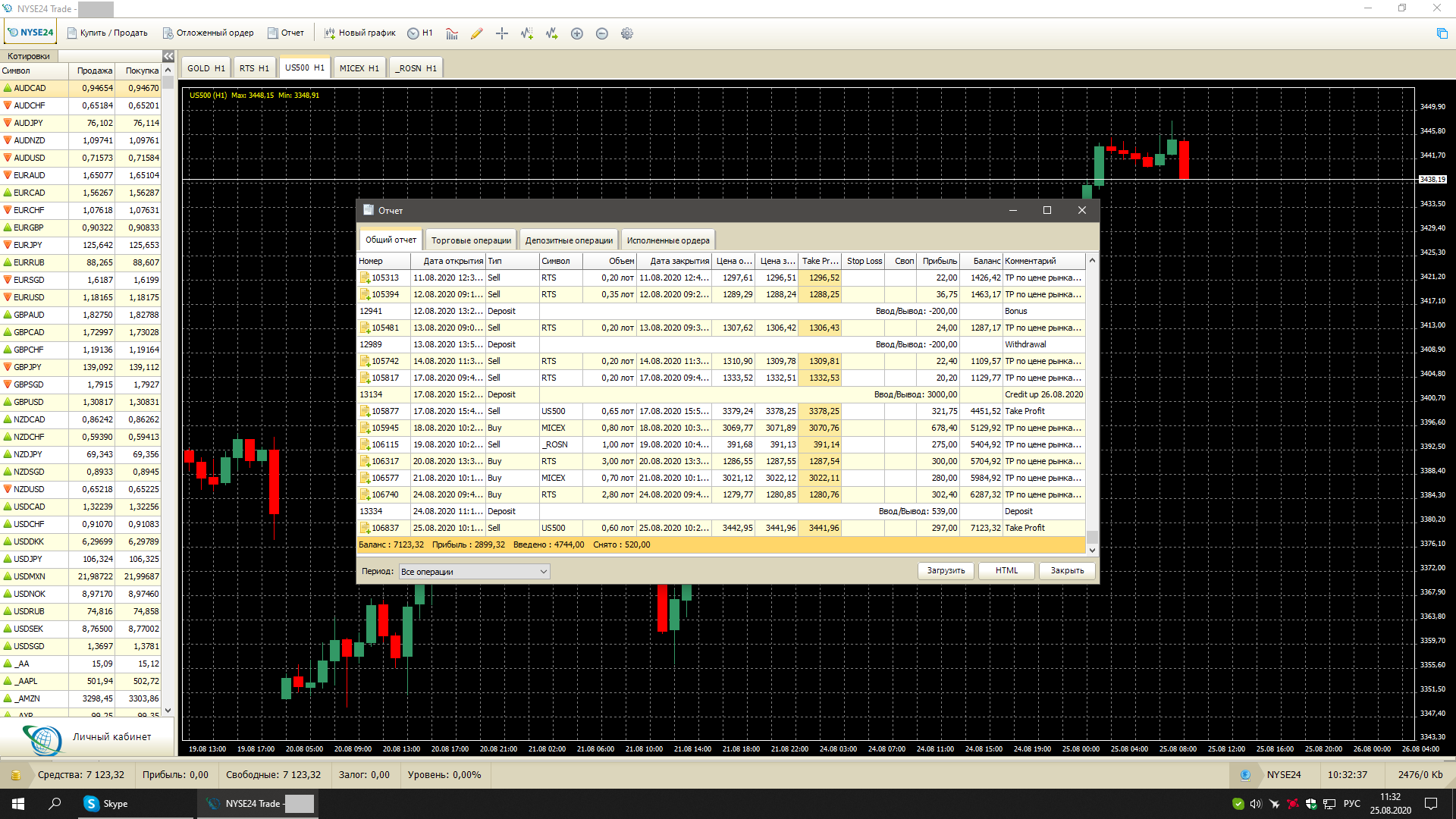Open Депозитные операции tab in report
This screenshot has height=819, width=1456.
click(569, 240)
